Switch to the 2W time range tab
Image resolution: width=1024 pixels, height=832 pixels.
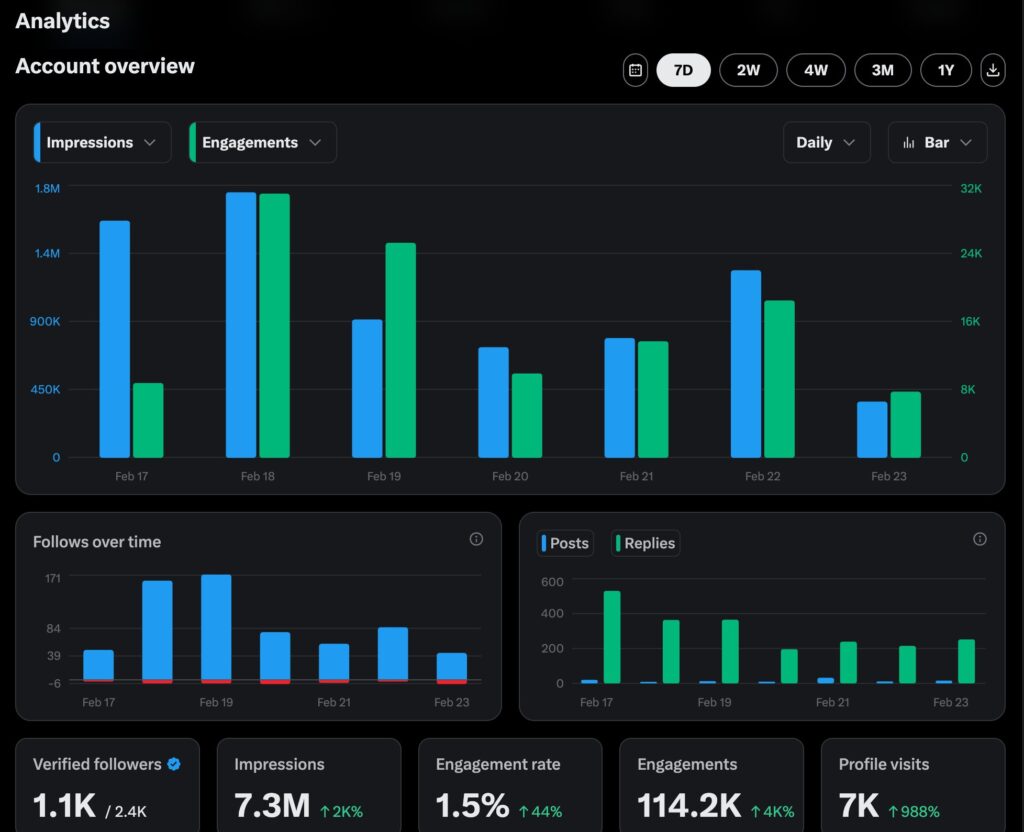coord(748,70)
